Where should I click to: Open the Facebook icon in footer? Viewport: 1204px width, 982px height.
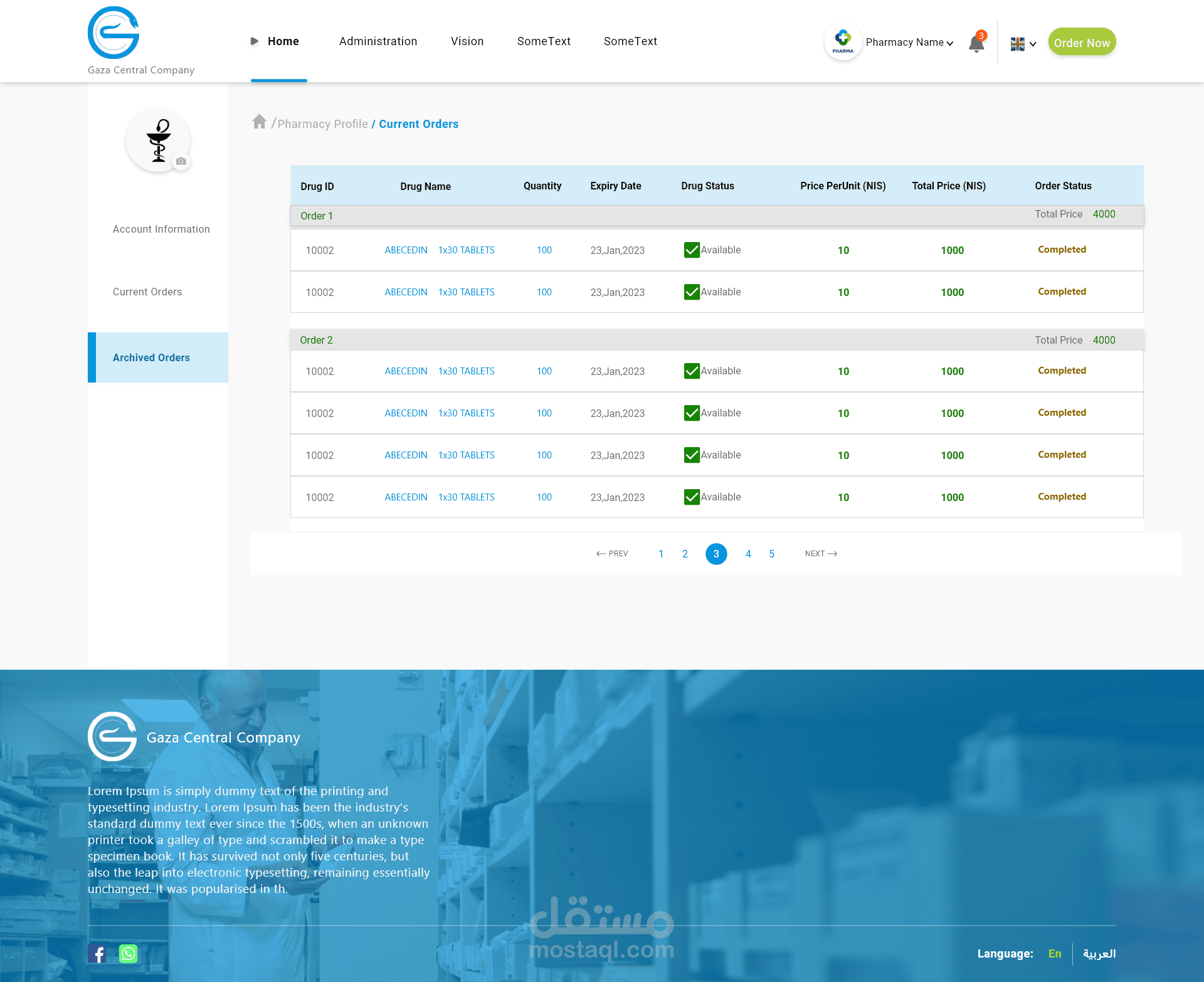(x=97, y=953)
